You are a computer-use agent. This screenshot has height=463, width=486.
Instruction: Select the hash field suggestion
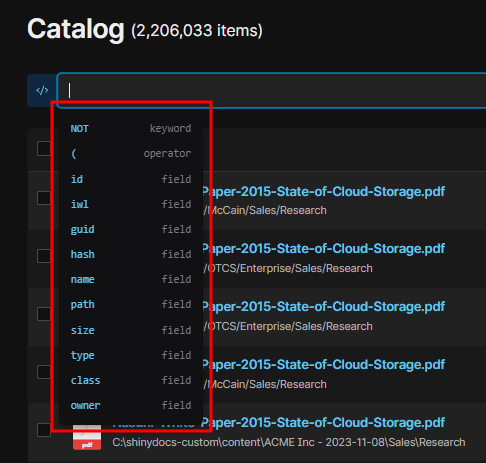pyautogui.click(x=131, y=254)
